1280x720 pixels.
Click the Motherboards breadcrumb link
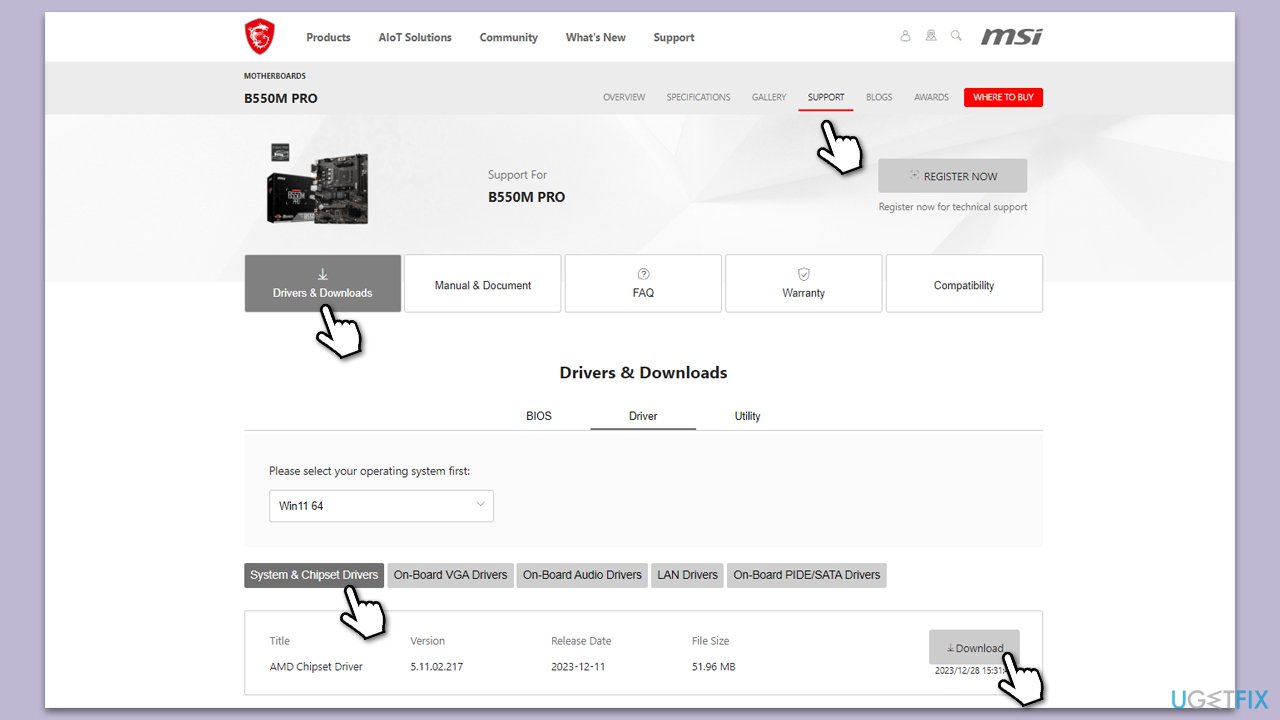[275, 76]
